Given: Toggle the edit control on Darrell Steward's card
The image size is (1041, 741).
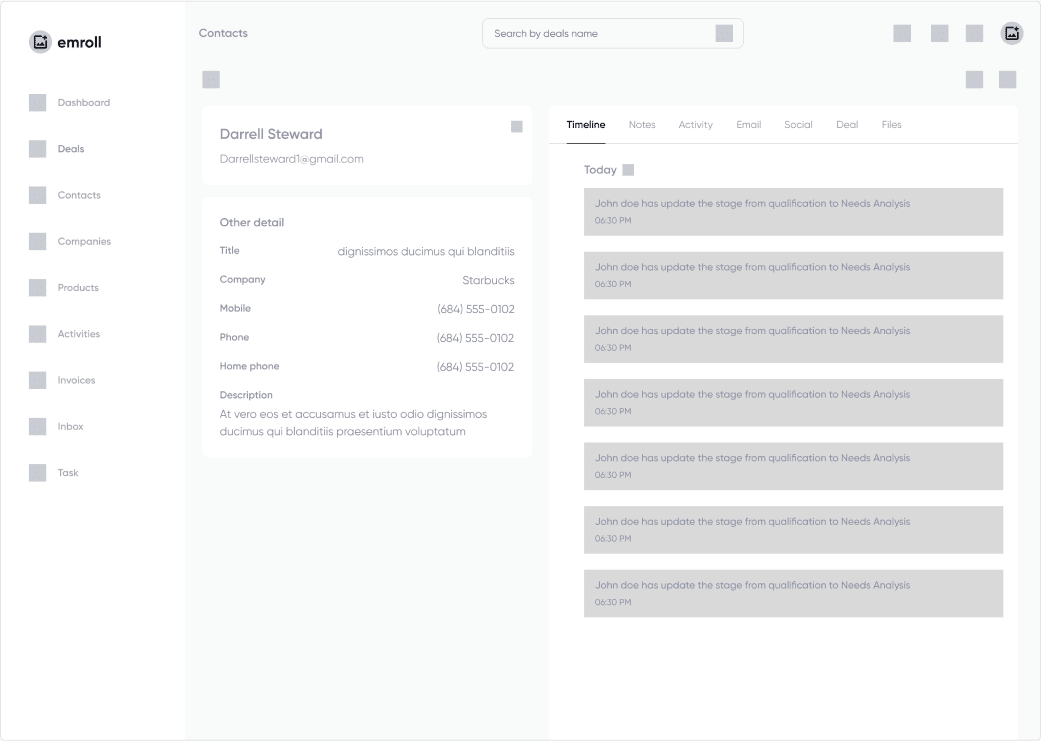Looking at the screenshot, I should click(516, 126).
